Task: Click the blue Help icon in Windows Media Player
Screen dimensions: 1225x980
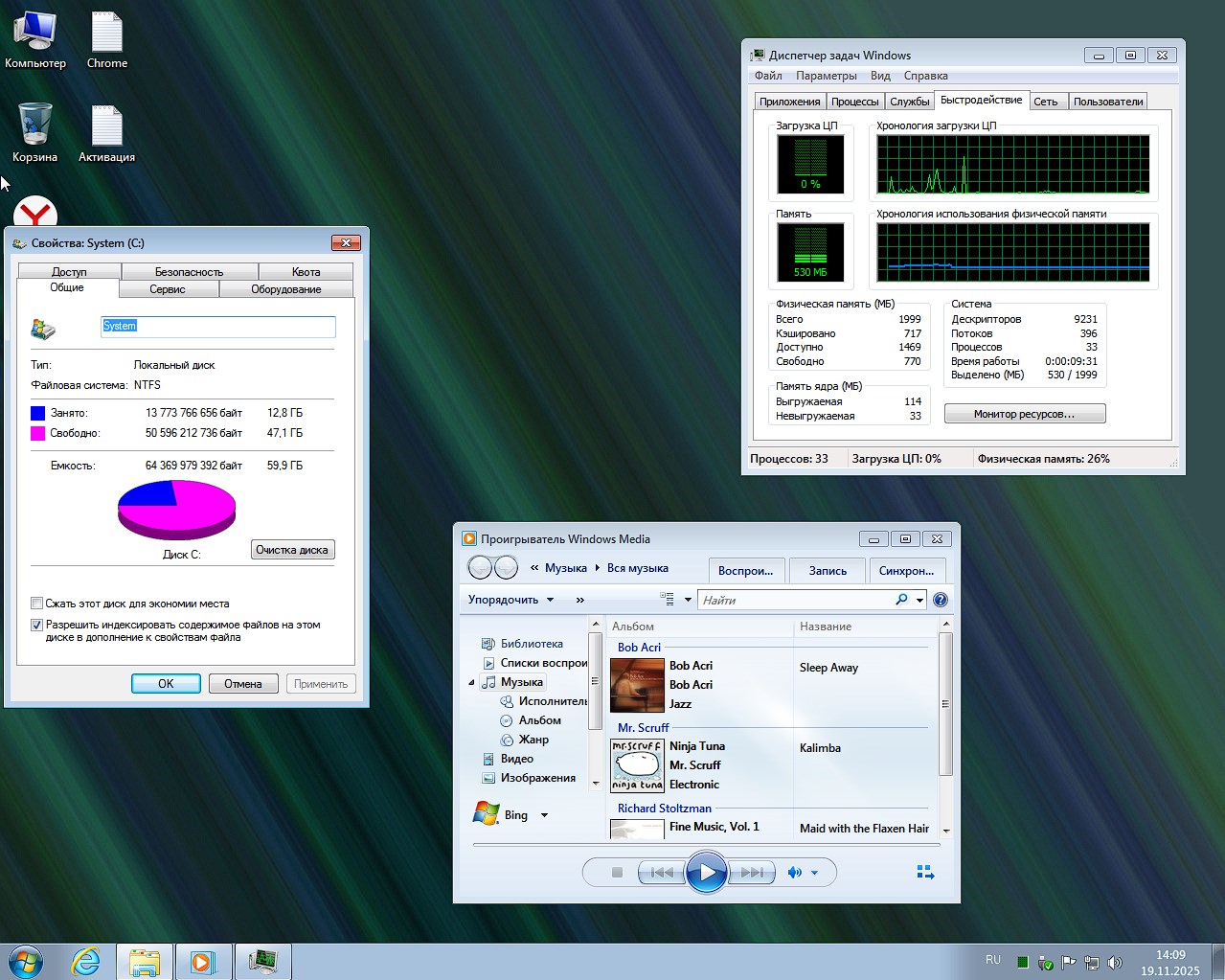Action: [x=940, y=600]
